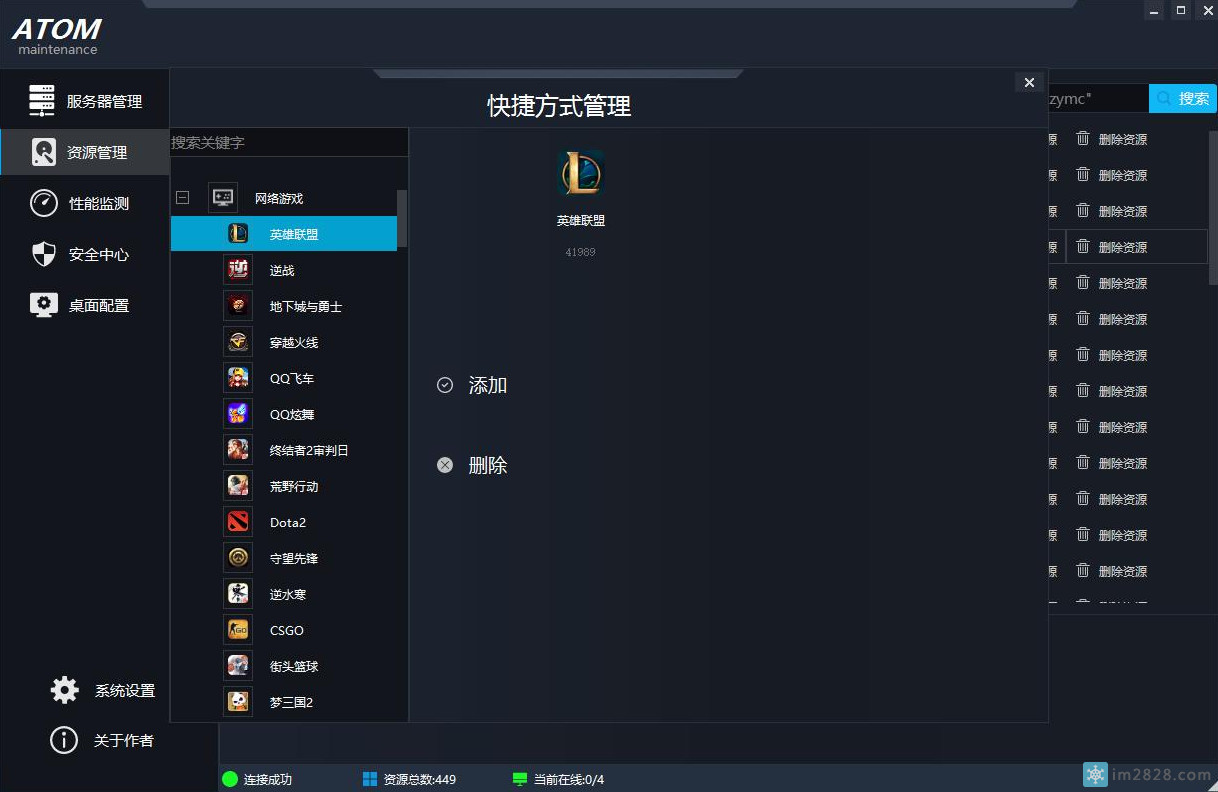Screen dimensions: 1218x792
Task: Select the Dota2 game icon
Action: (x=237, y=521)
